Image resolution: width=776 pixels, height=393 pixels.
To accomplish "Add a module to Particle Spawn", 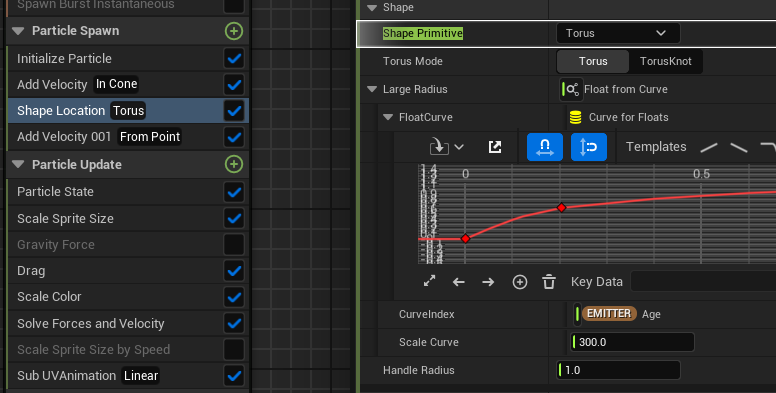I will (234, 31).
